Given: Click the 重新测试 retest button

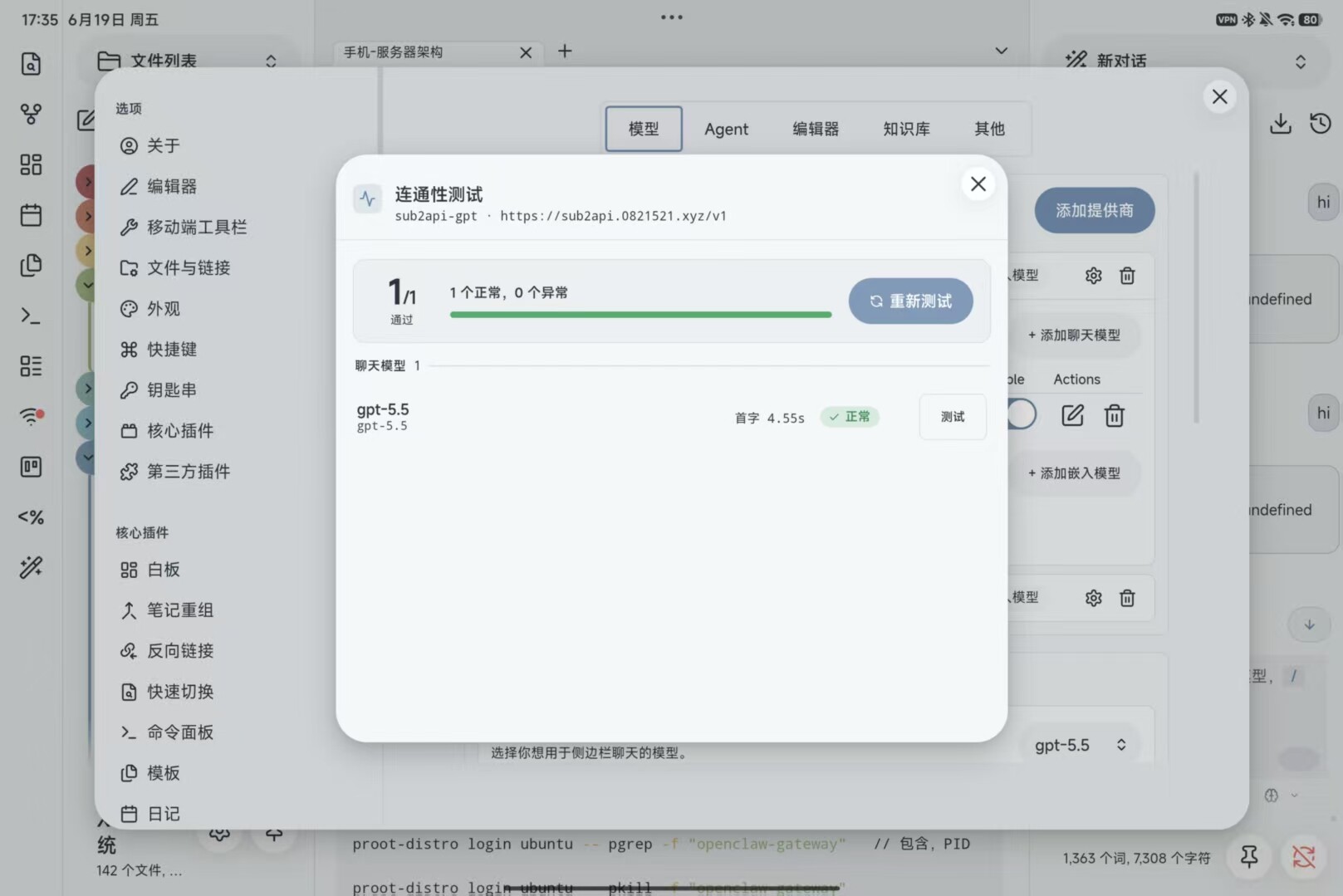Looking at the screenshot, I should click(910, 301).
